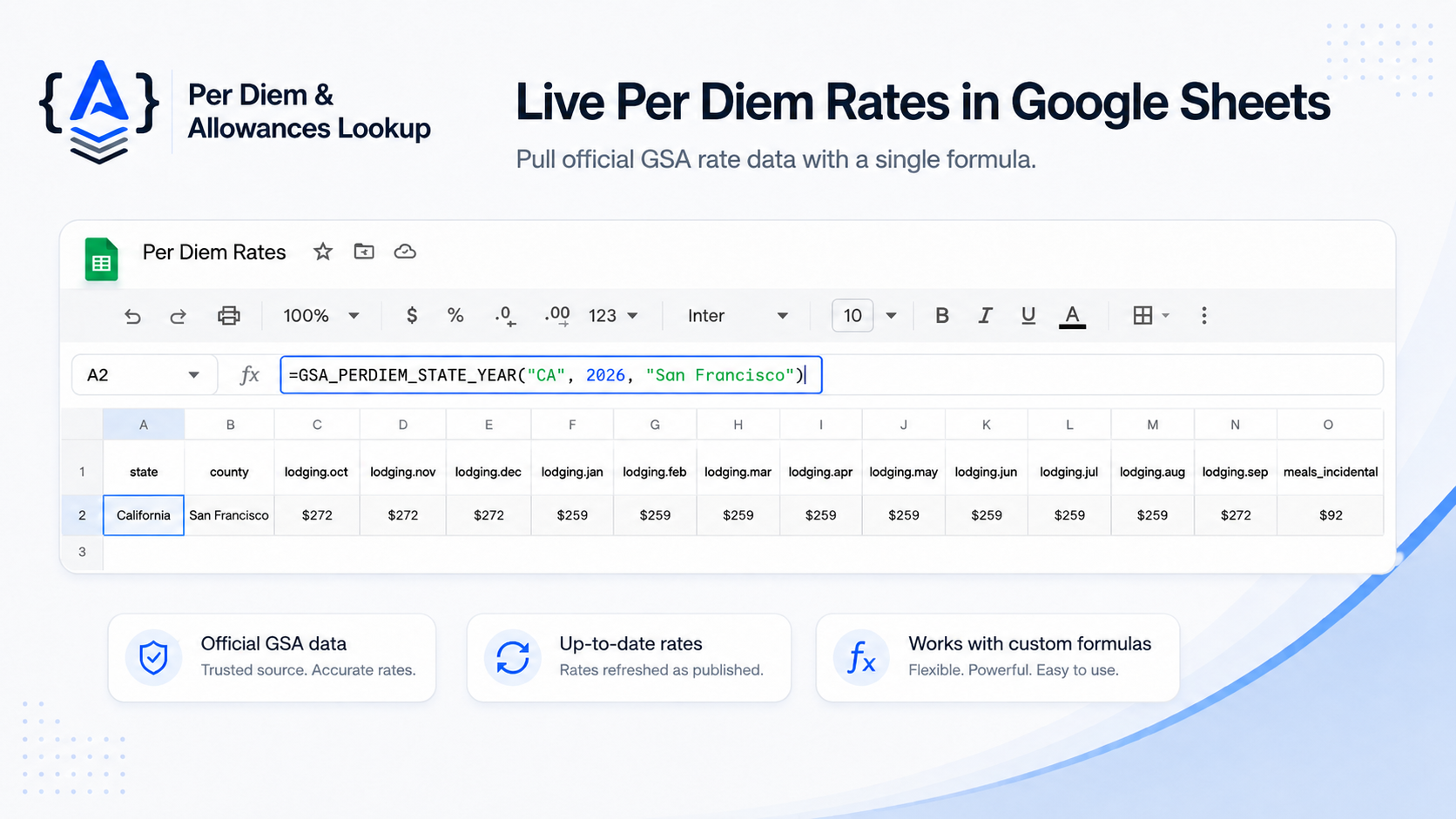Select the lodging.aug header cell
The height and width of the screenshot is (819, 1456).
[1152, 472]
